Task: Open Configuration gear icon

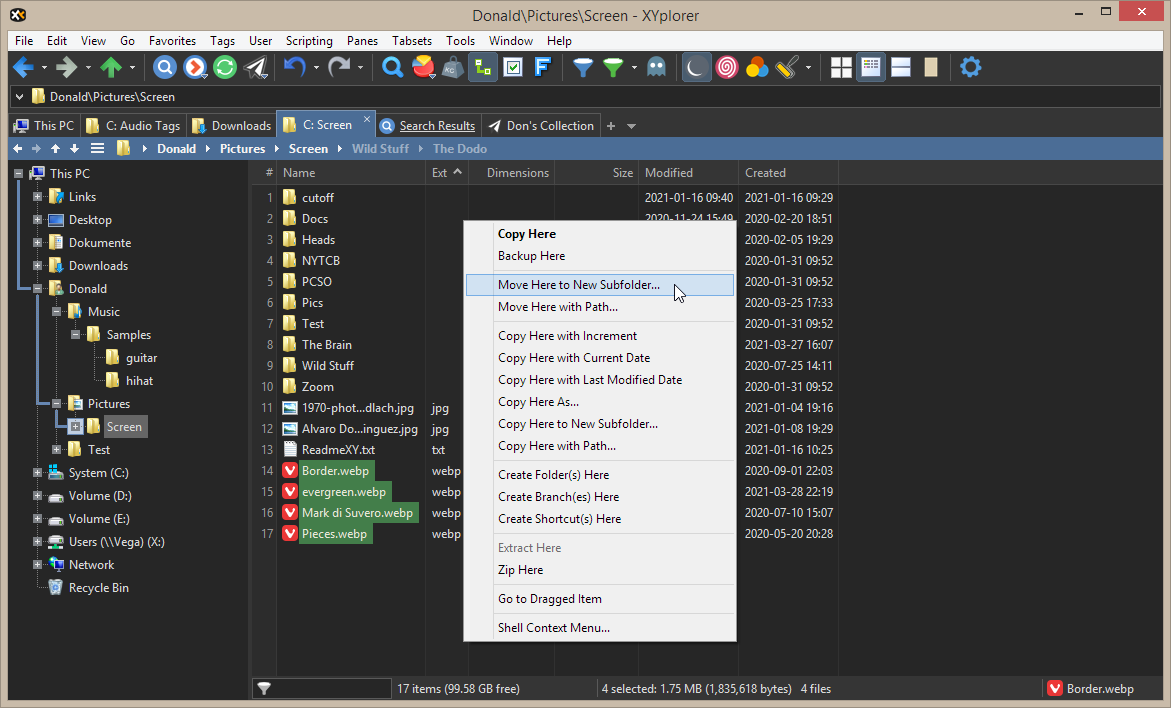Action: pyautogui.click(x=970, y=67)
